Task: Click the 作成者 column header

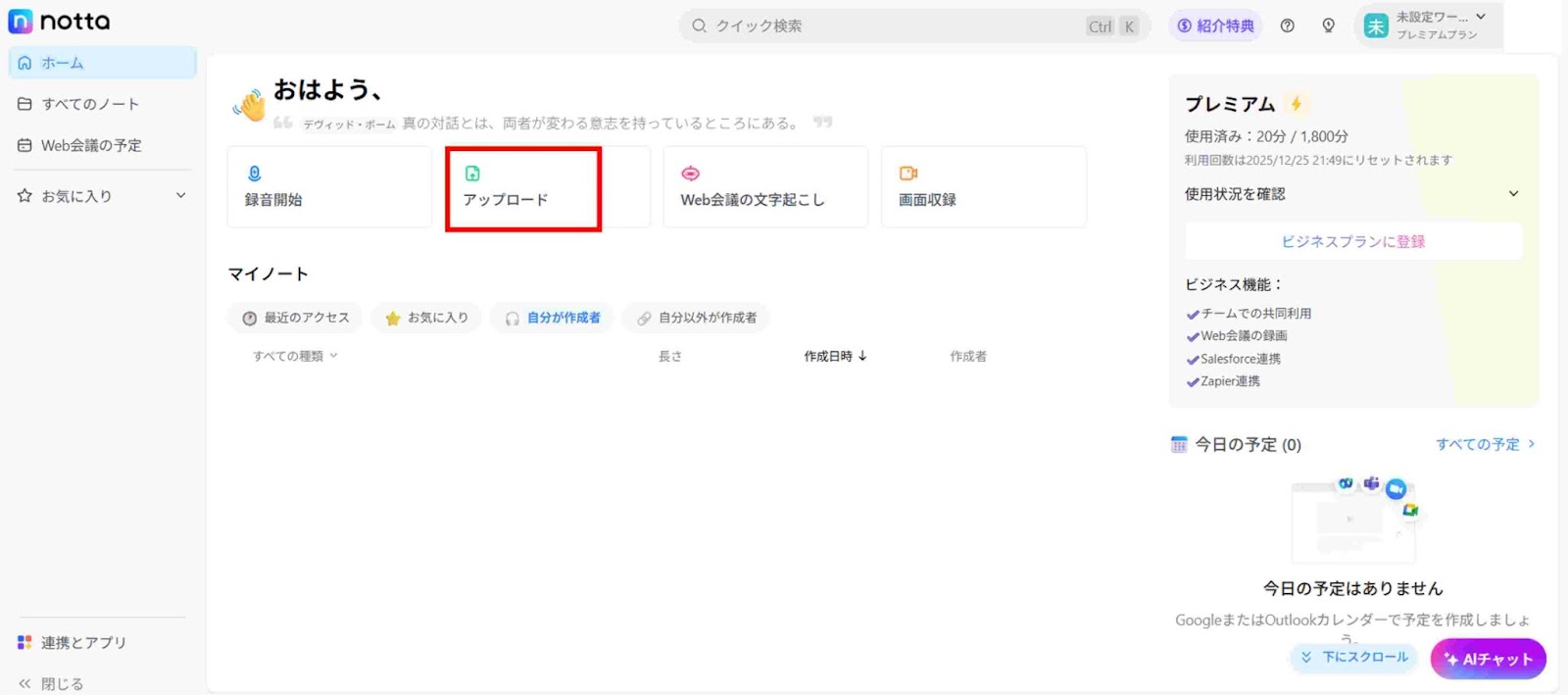Action: click(968, 356)
